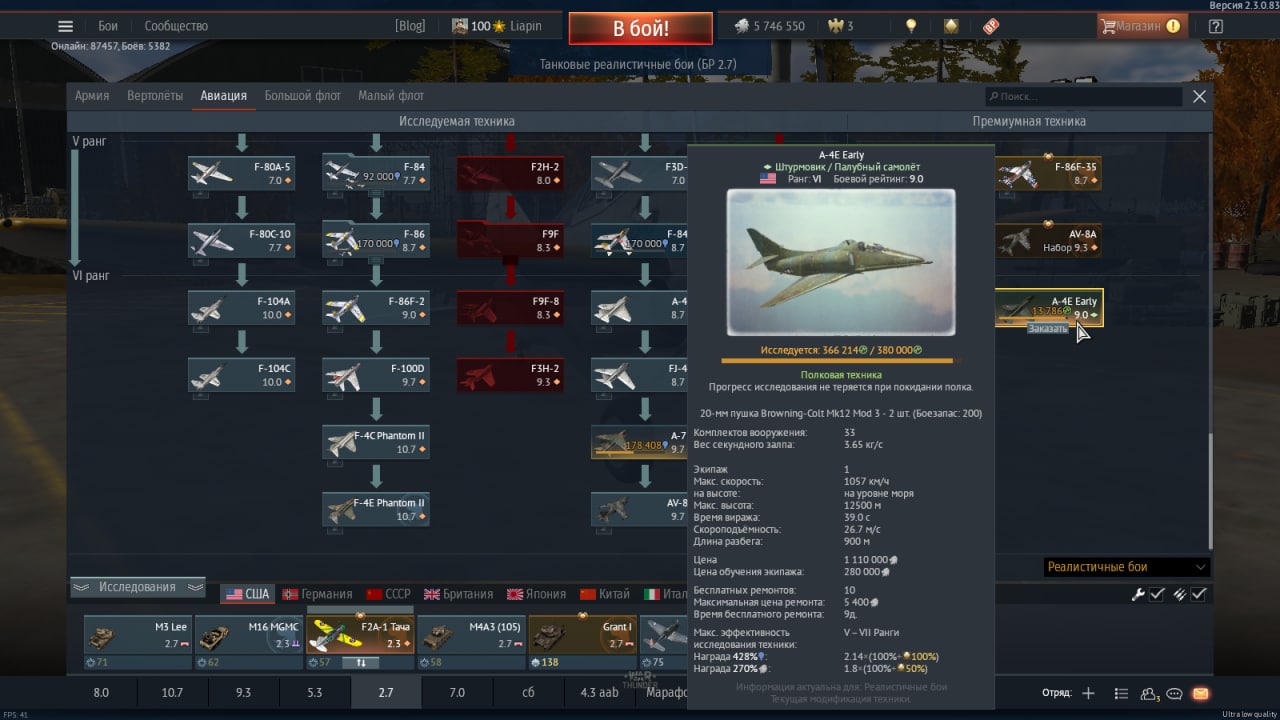Viewport: 1280px width, 720px height.
Task: Open the contacts friends icon
Action: click(x=1149, y=693)
